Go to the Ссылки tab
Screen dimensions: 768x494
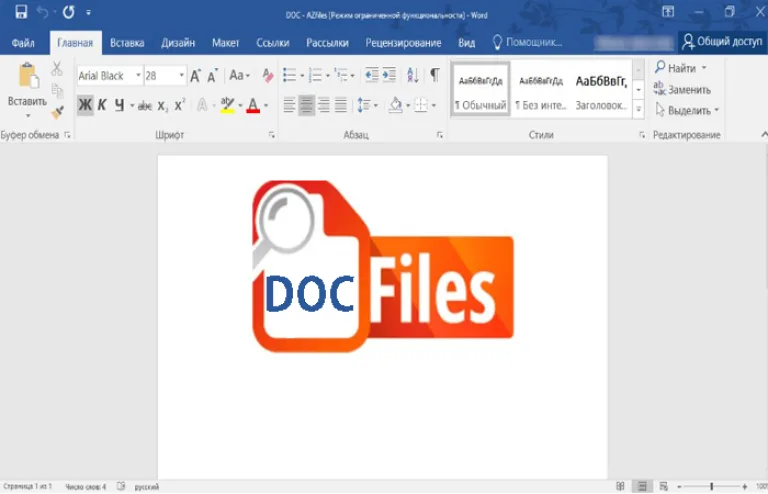click(x=273, y=43)
